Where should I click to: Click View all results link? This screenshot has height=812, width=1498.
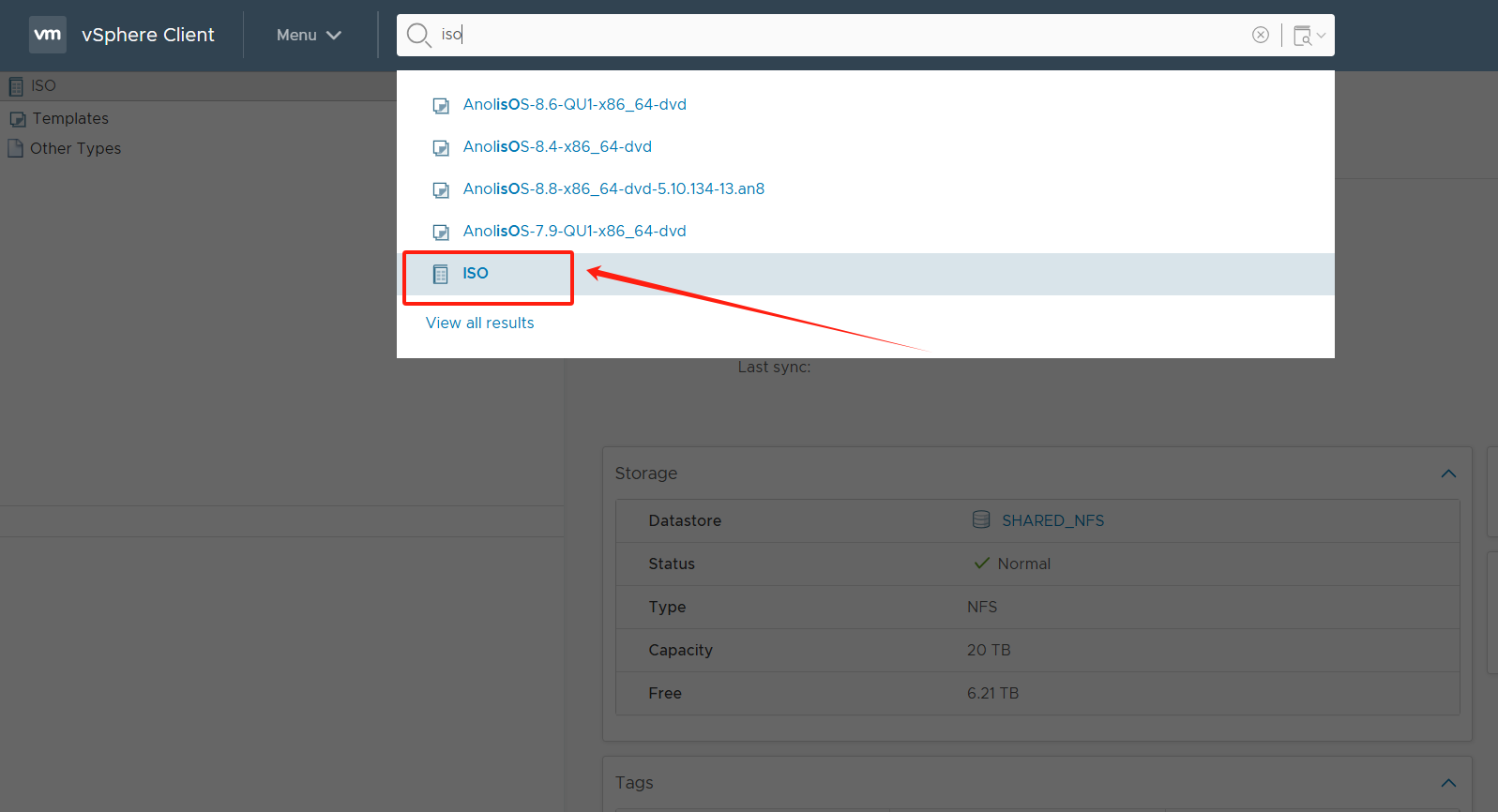[x=479, y=323]
